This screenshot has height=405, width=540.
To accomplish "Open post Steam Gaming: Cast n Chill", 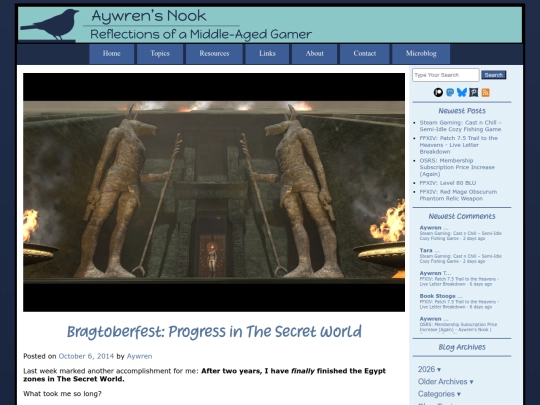I will [460, 126].
